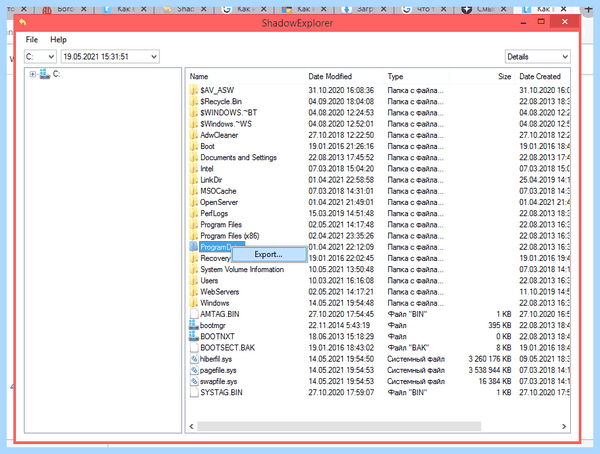Click the hiberfil.sys system file icon
This screenshot has height=454, width=600.
pyautogui.click(x=194, y=359)
